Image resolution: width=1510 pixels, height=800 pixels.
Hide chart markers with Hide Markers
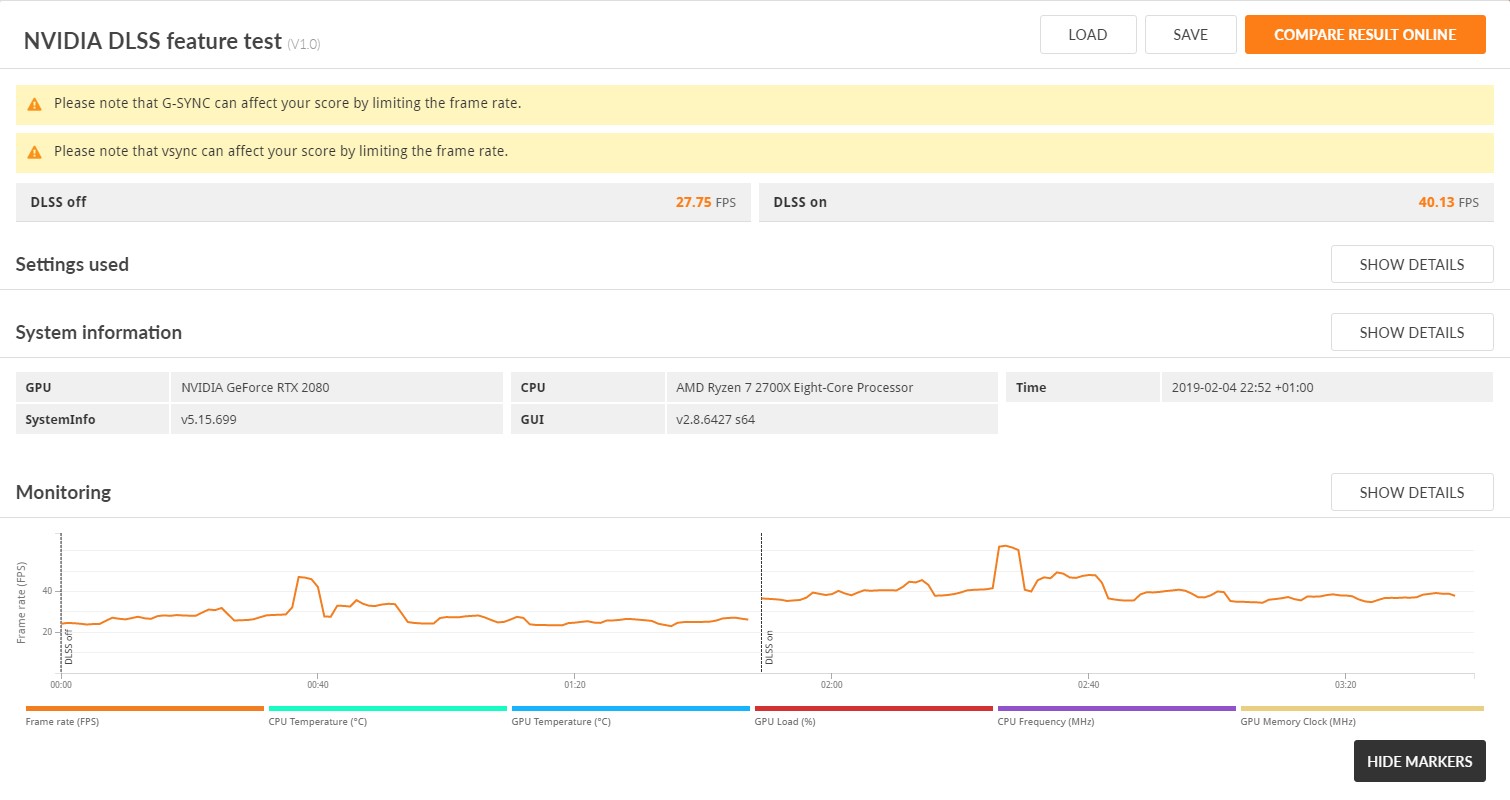(1420, 761)
